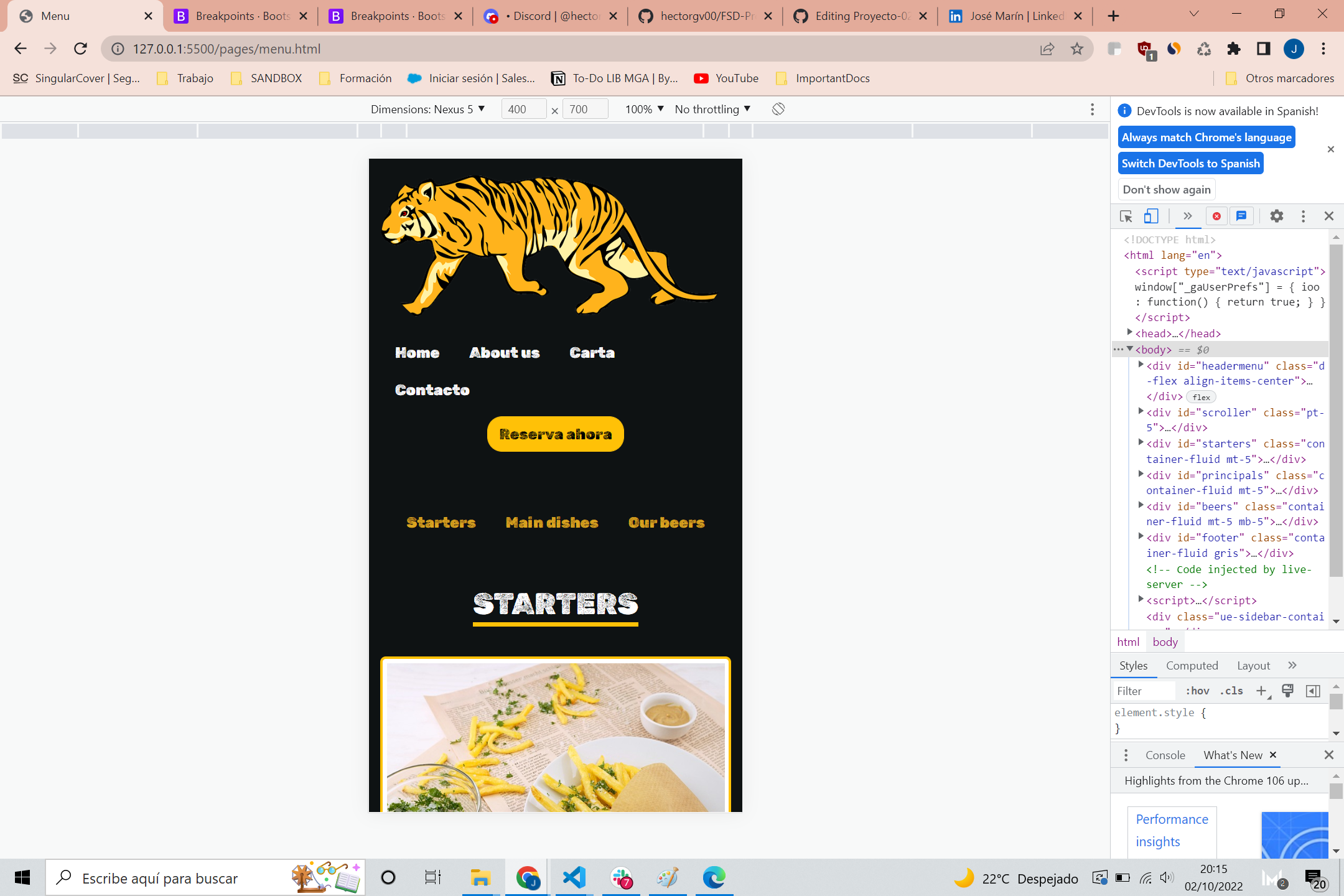1344x896 pixels.
Task: Open the No throttling dropdown
Action: tap(712, 109)
